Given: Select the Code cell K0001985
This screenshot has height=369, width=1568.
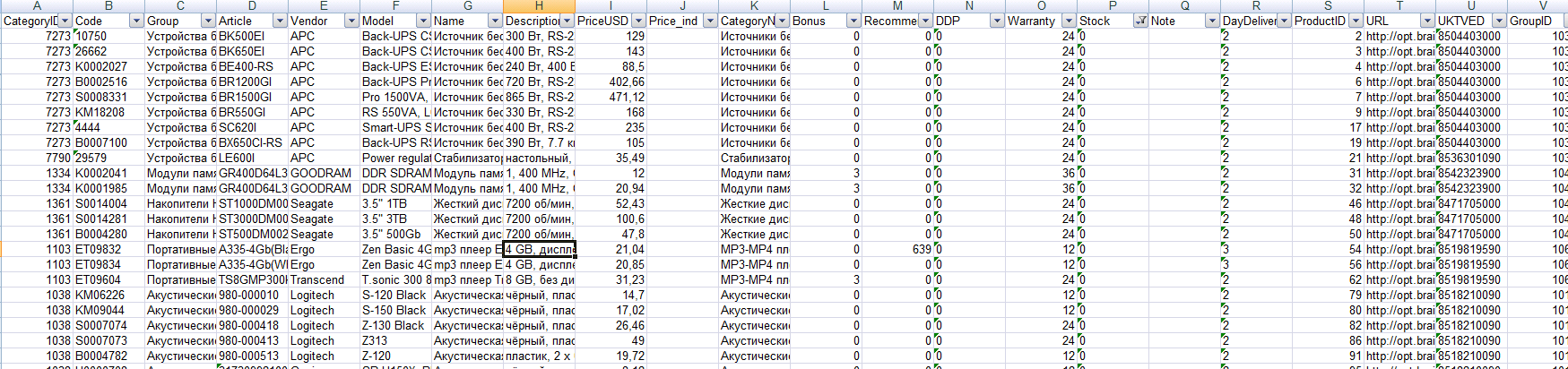Looking at the screenshot, I should (108, 188).
